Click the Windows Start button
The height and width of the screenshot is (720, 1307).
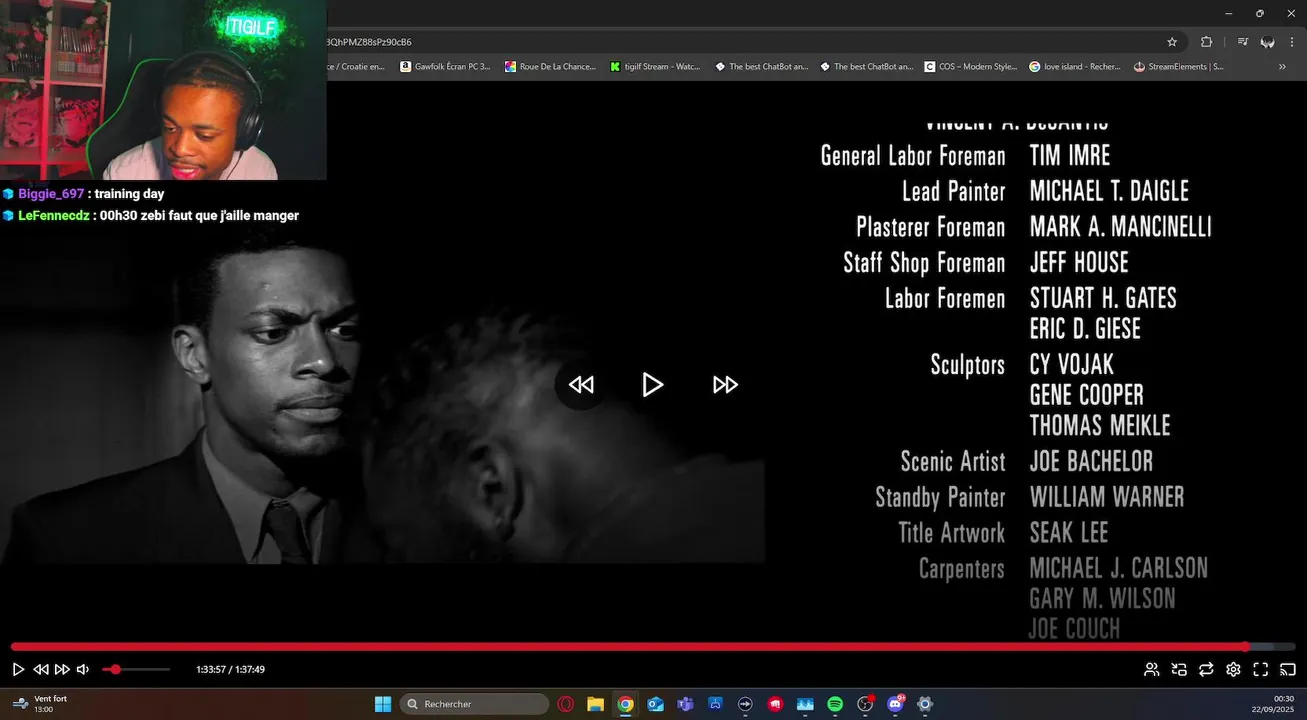tap(383, 704)
